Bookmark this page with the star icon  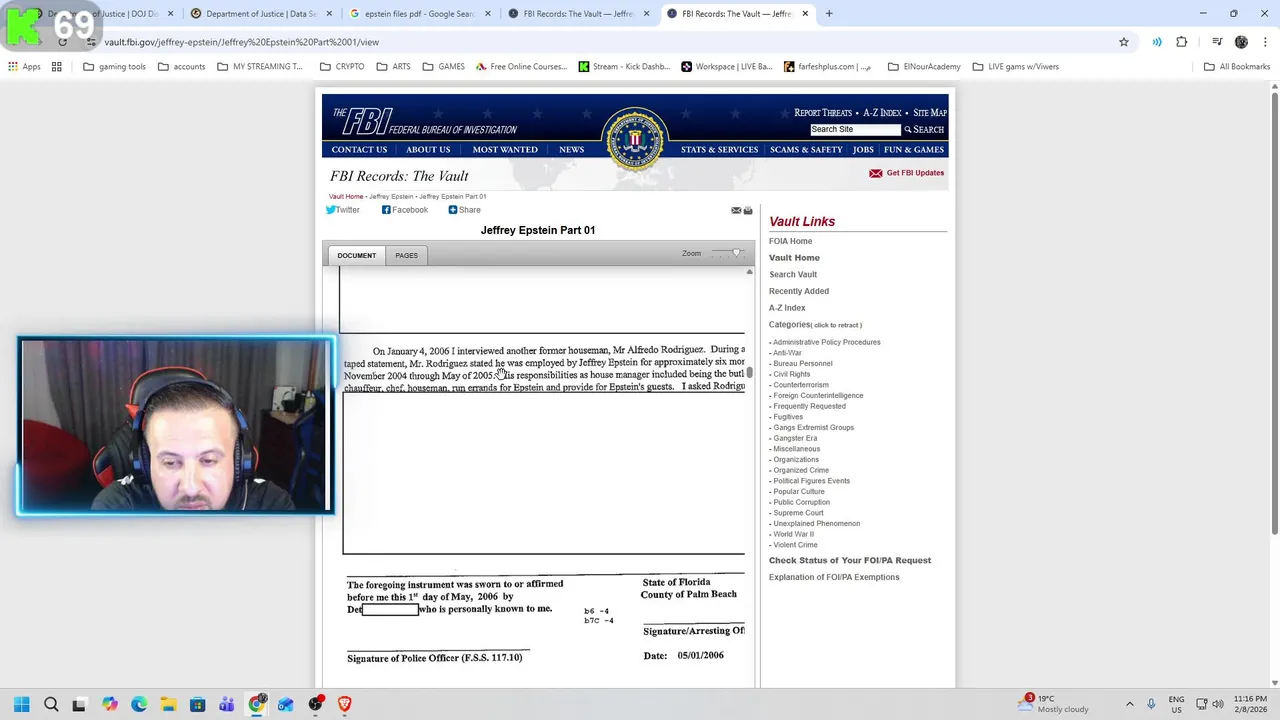1124,42
